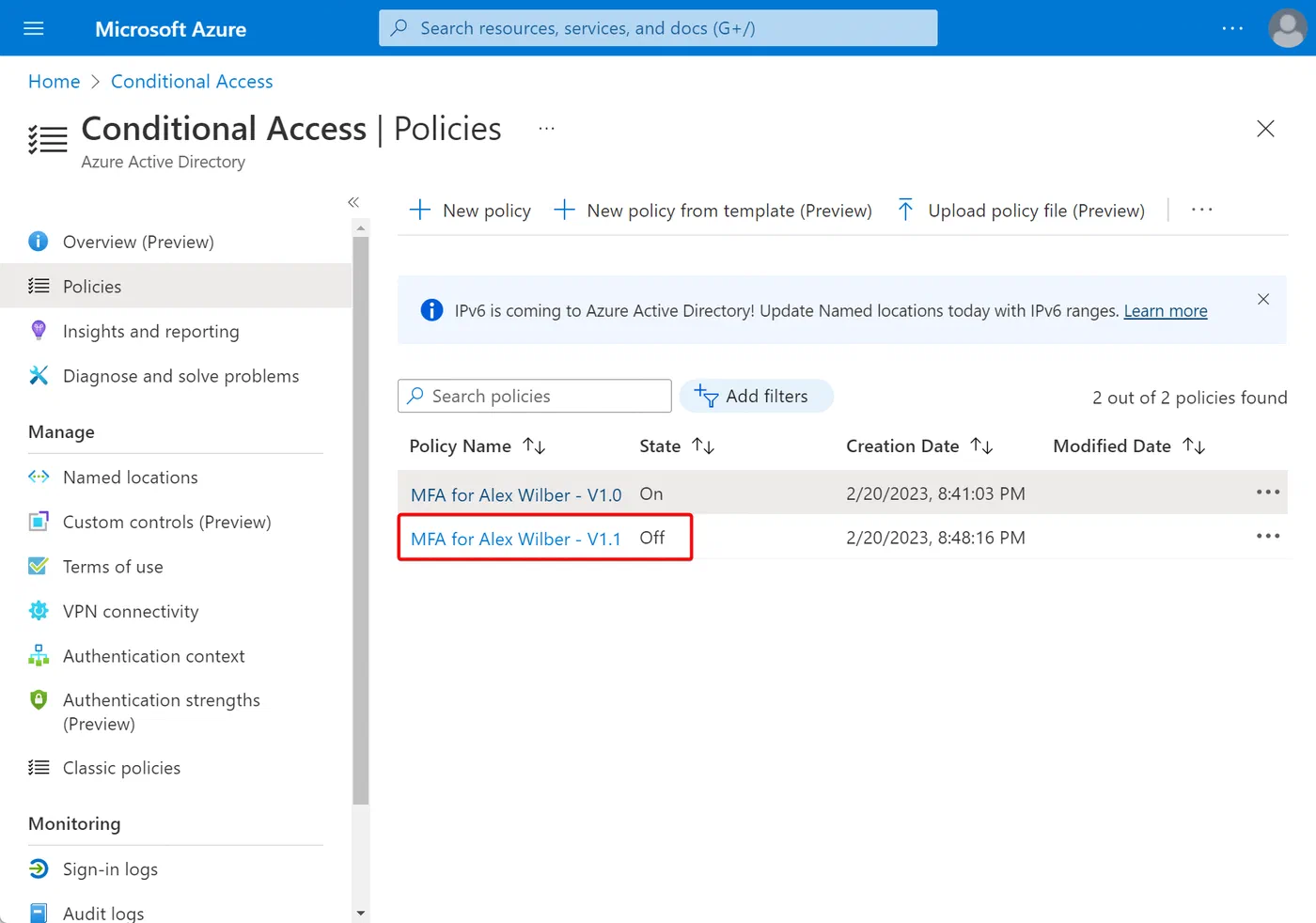Image resolution: width=1316 pixels, height=923 pixels.
Task: Close the Conditional Access blade
Action: [1265, 129]
